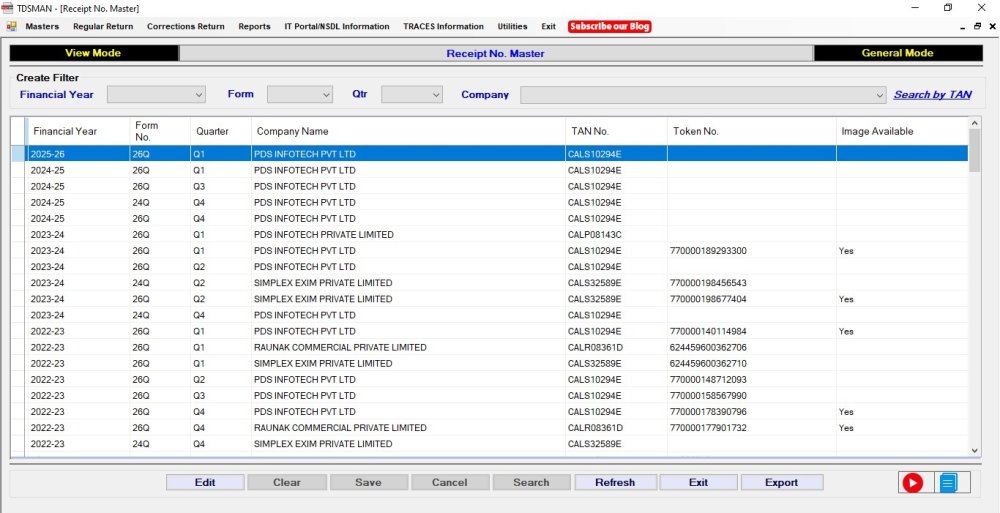
Task: Click Exit in the menu bar
Action: tap(548, 26)
